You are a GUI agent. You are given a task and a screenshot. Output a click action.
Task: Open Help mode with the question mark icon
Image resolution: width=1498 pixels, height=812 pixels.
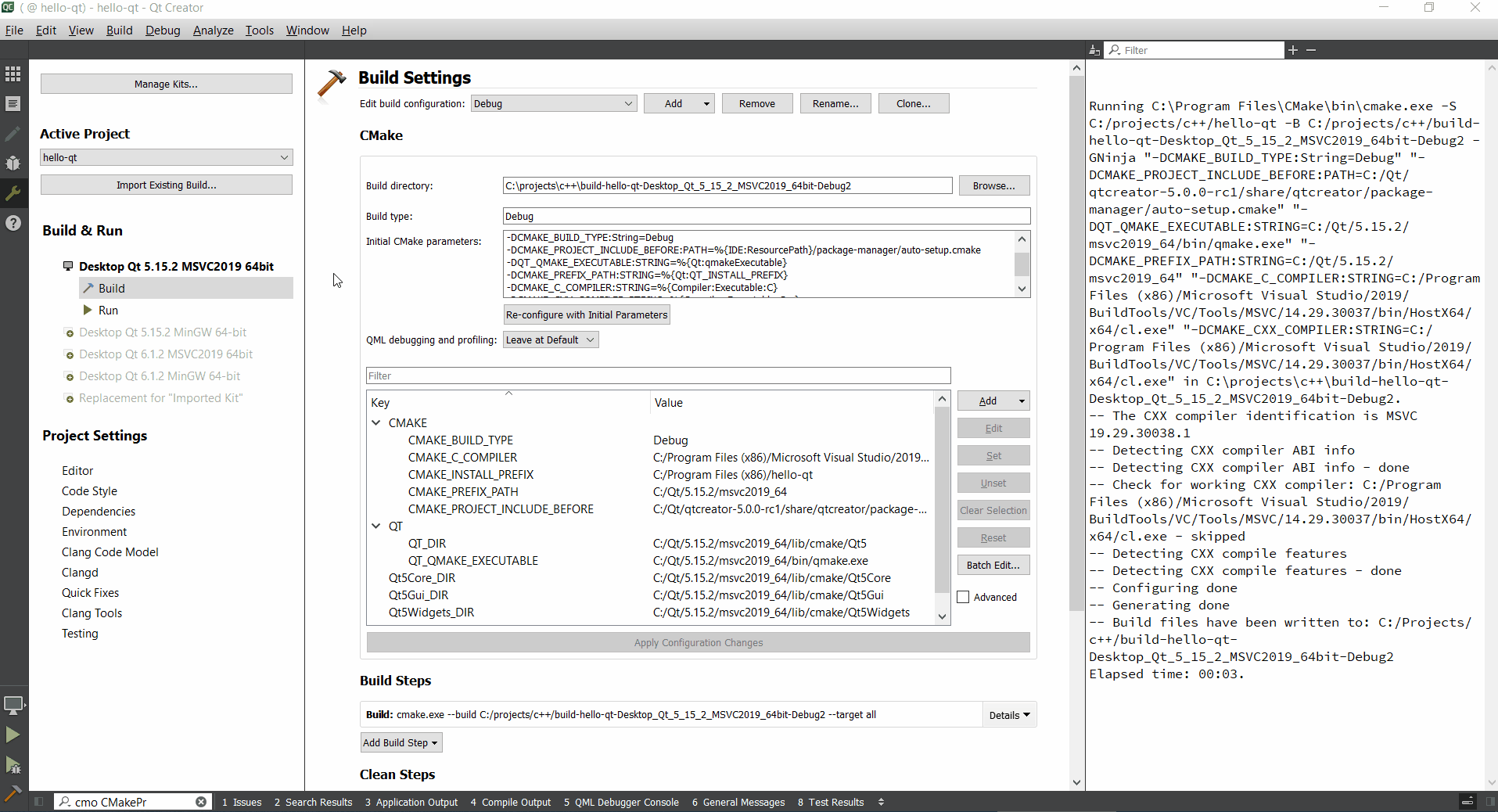(13, 224)
